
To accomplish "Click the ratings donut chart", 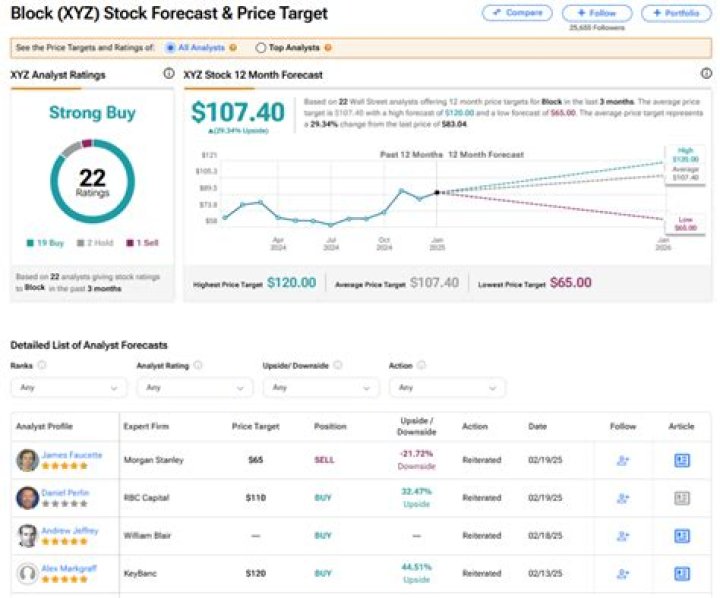I will 92,181.
